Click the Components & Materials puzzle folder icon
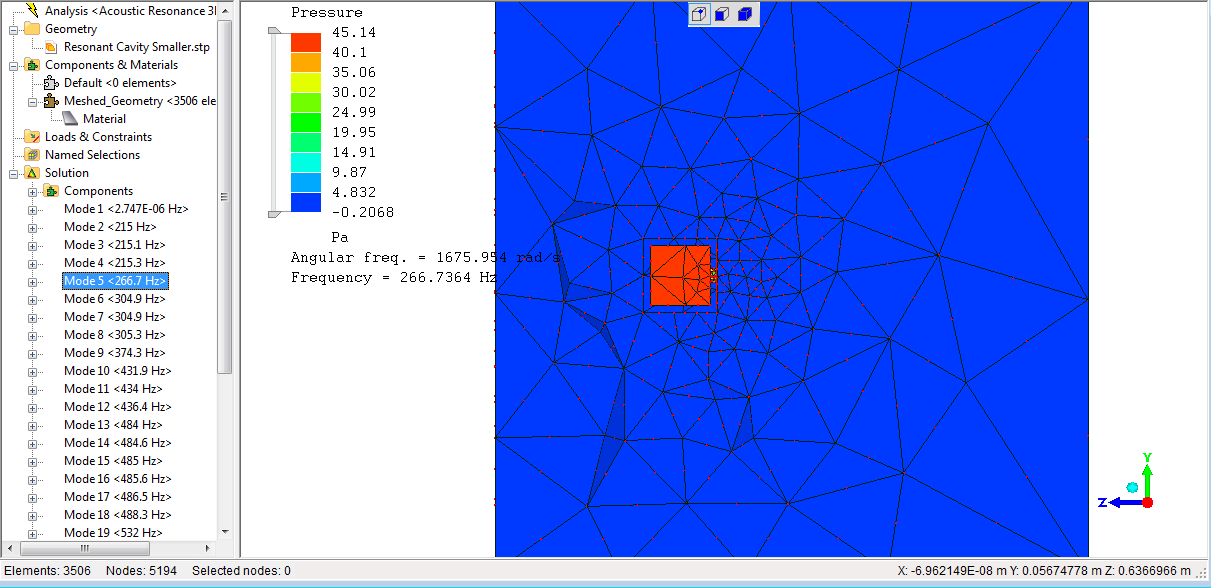 (33, 65)
